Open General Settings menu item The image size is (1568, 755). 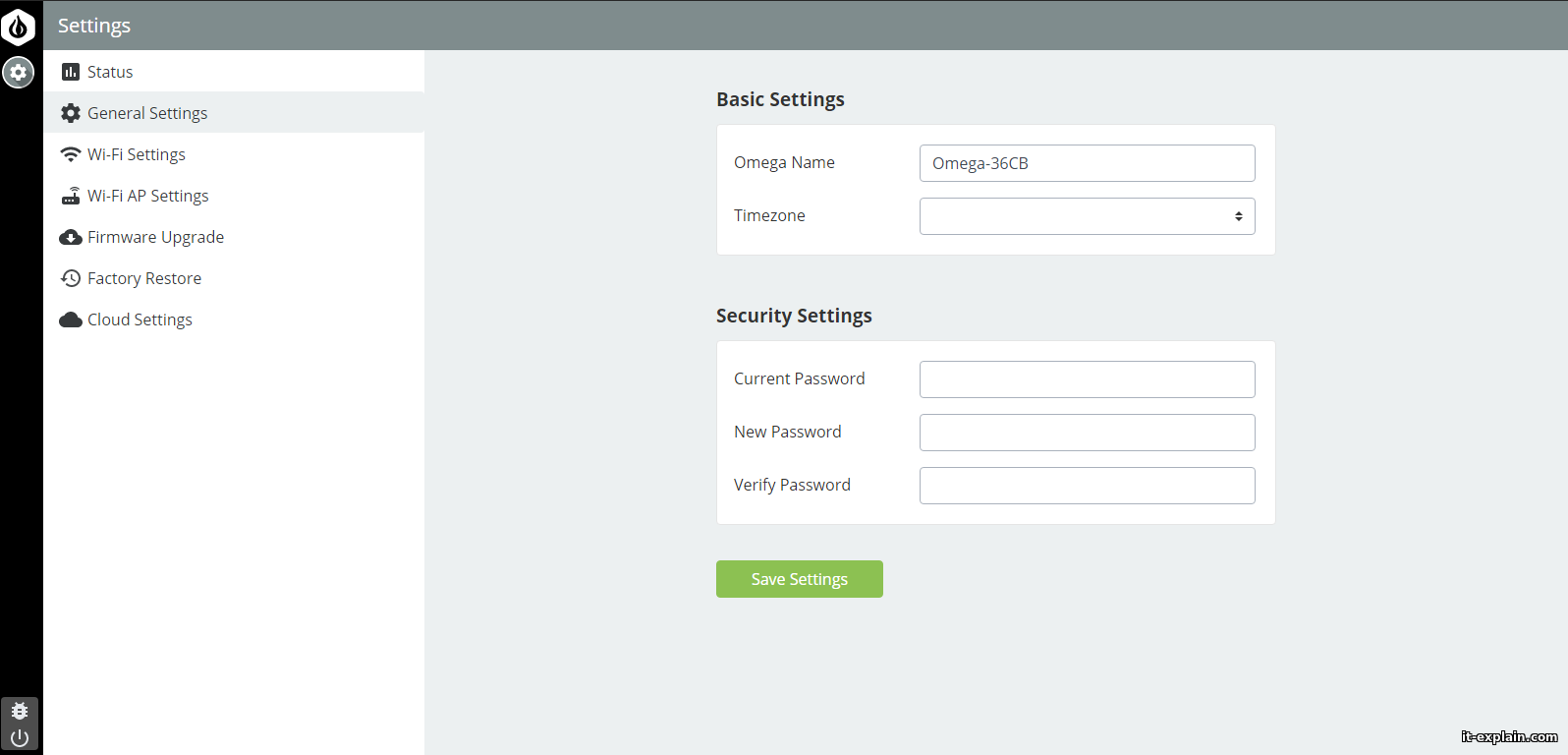(x=147, y=113)
